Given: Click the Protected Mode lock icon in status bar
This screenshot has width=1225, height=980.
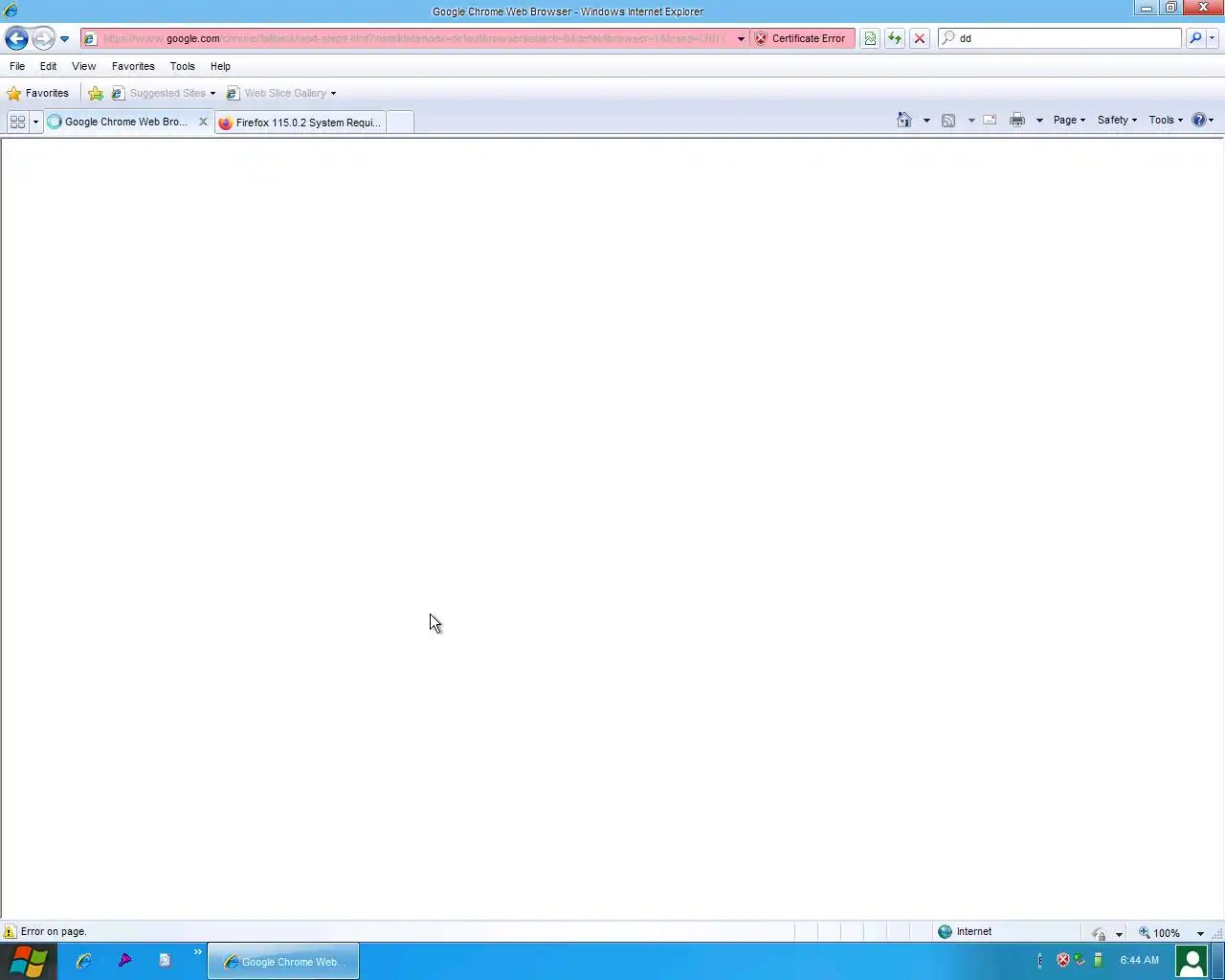Looking at the screenshot, I should (x=1099, y=933).
